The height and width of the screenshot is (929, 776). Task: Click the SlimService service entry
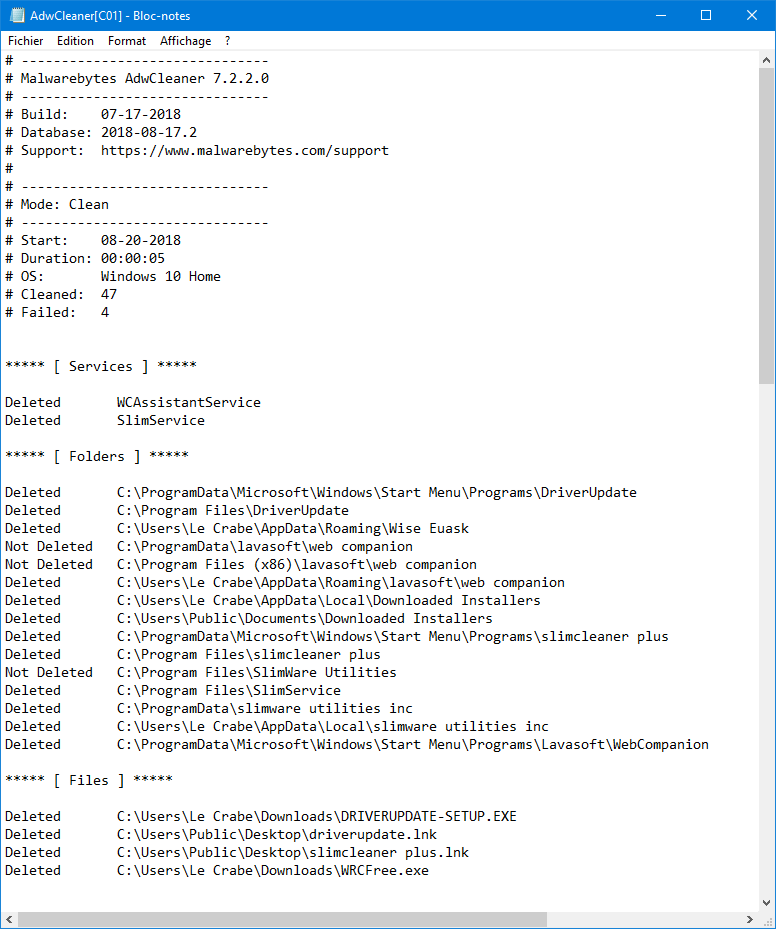point(161,420)
